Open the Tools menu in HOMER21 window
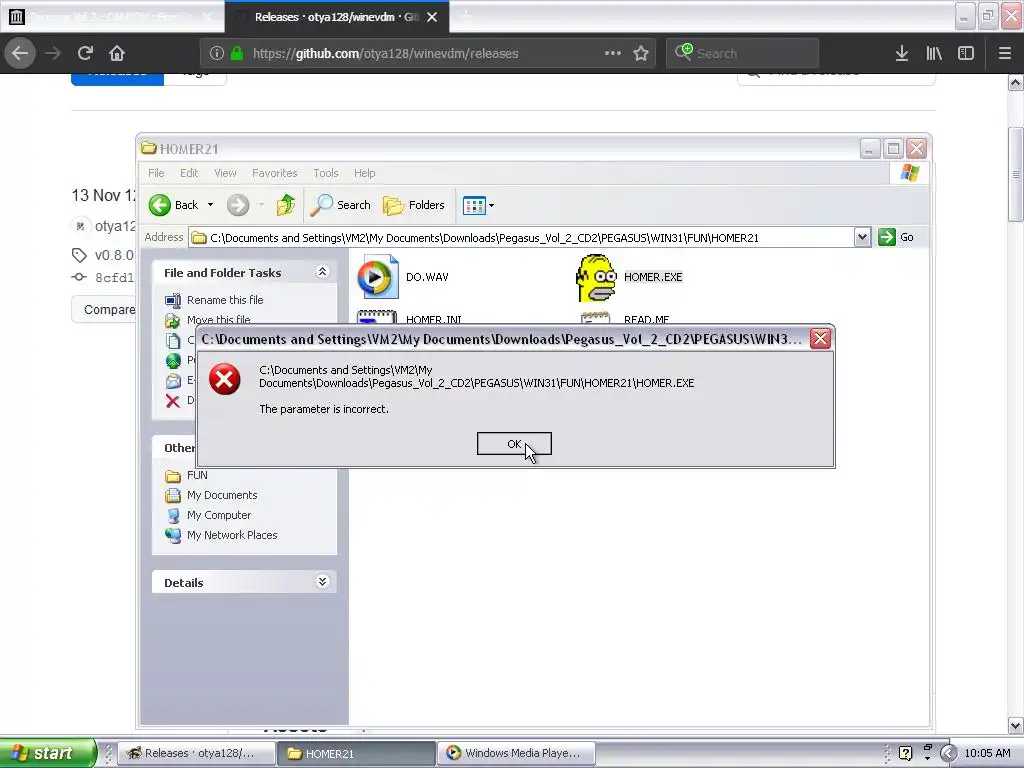This screenshot has width=1024, height=768. [325, 173]
